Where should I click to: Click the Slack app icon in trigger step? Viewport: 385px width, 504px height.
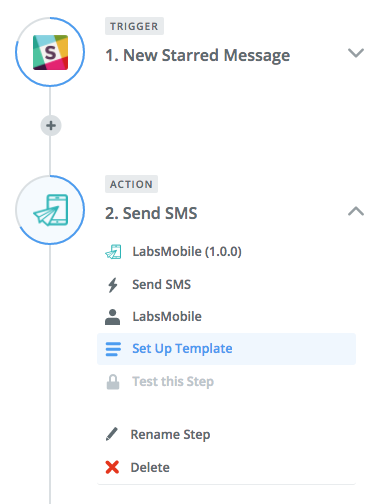point(50,52)
